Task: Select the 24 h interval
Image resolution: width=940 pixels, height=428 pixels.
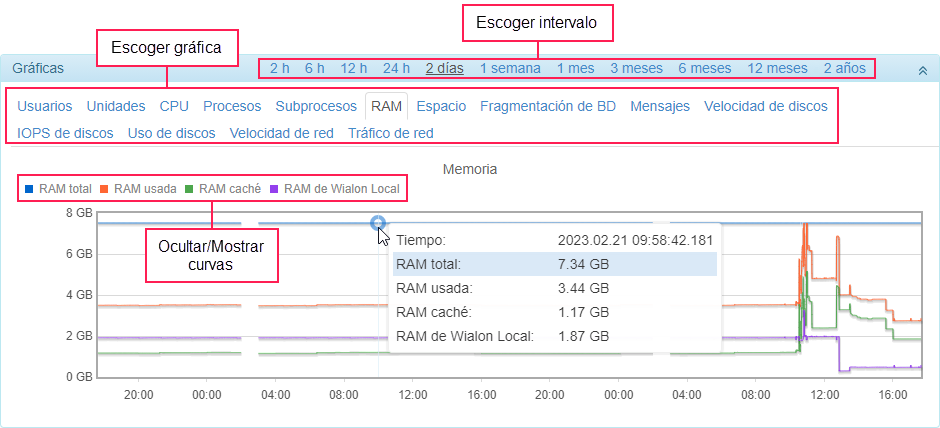Action: tap(396, 68)
